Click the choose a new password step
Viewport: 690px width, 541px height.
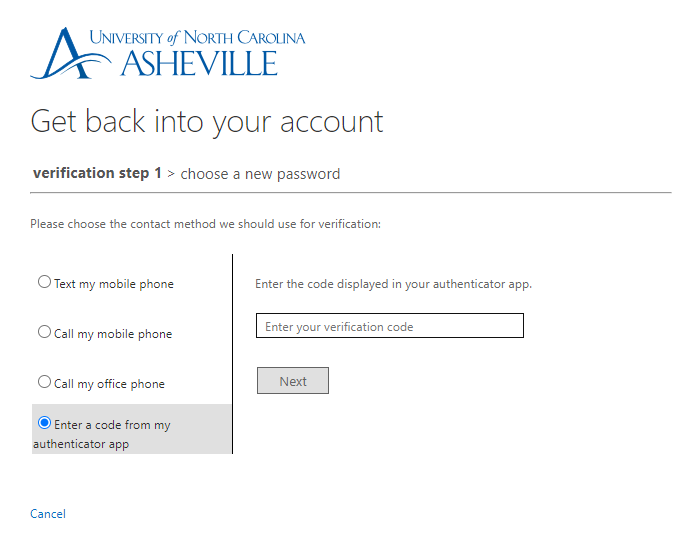click(x=260, y=174)
